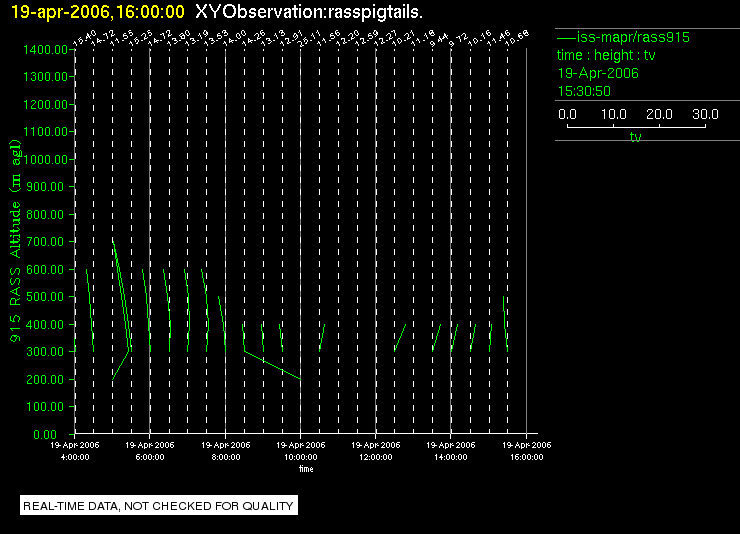This screenshot has height=534, width=740.
Task: Click the first green profile after 4:00
Action: point(90,310)
